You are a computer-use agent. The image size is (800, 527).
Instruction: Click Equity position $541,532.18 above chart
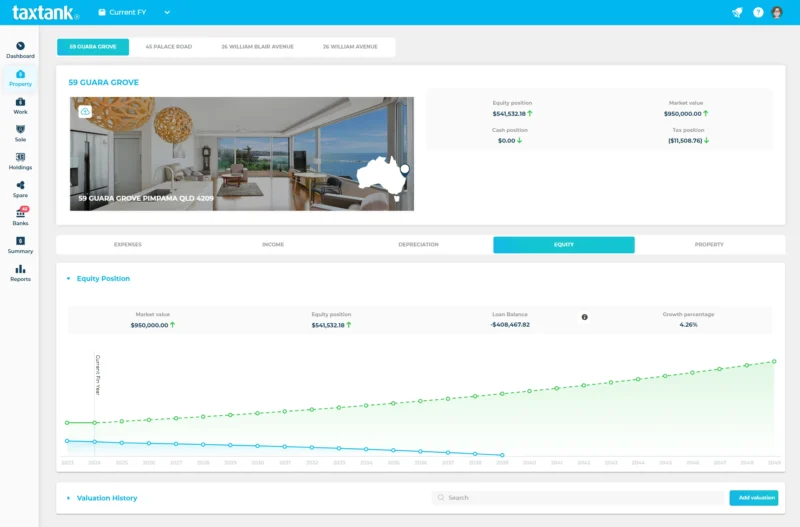(331, 325)
